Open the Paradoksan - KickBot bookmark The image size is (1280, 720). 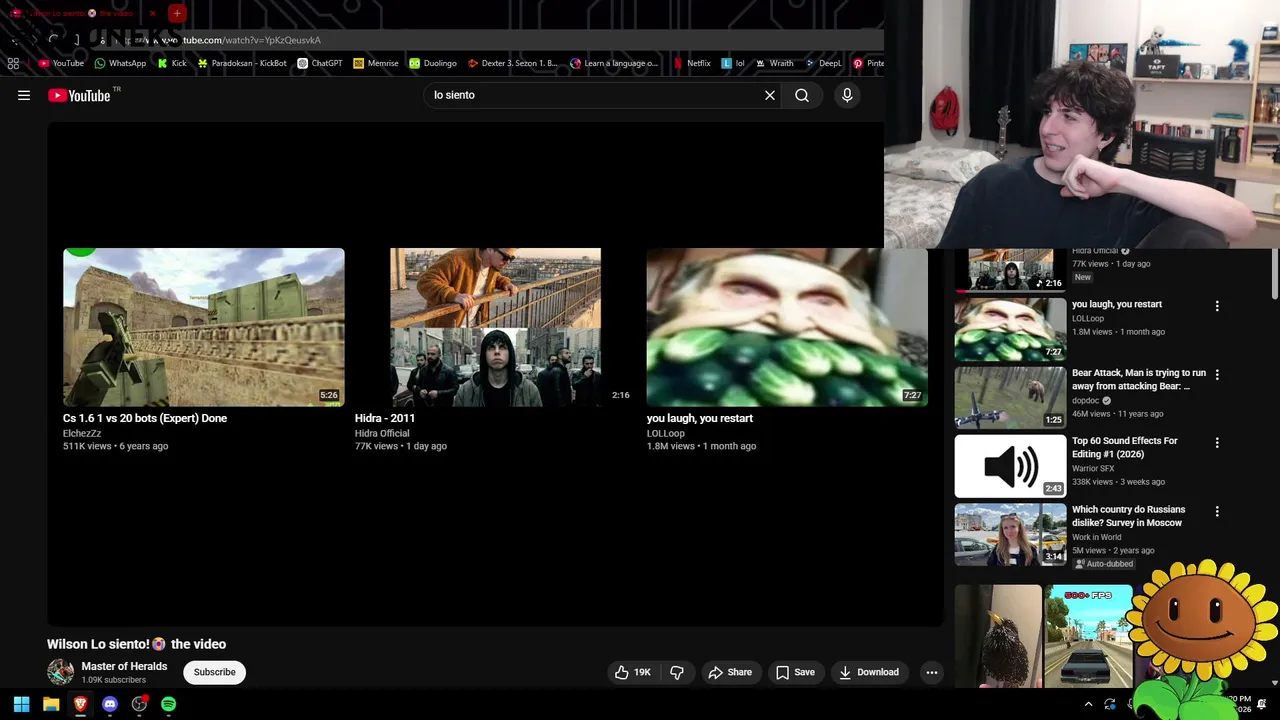[x=242, y=63]
